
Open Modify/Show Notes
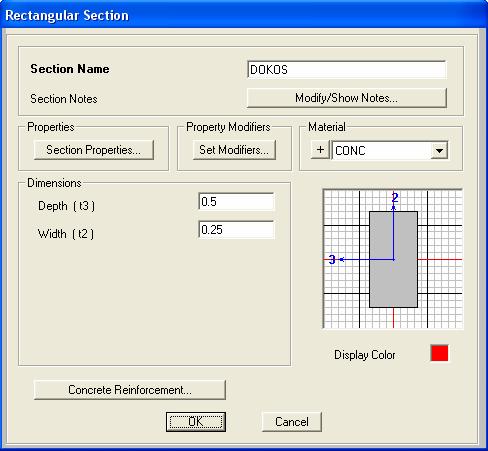[x=346, y=98]
